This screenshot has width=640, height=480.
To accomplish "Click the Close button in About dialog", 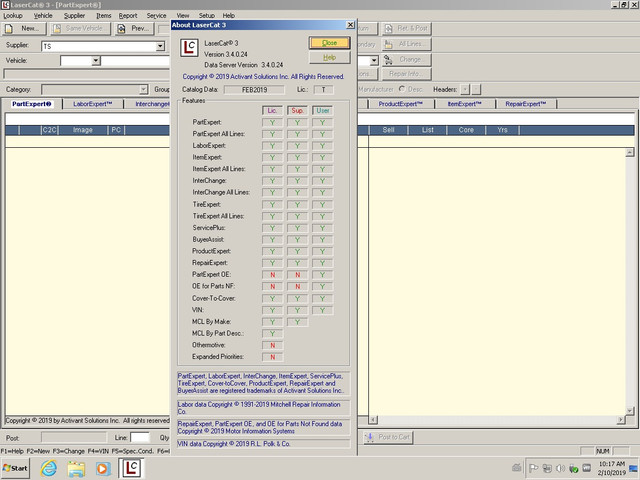I will 329,43.
